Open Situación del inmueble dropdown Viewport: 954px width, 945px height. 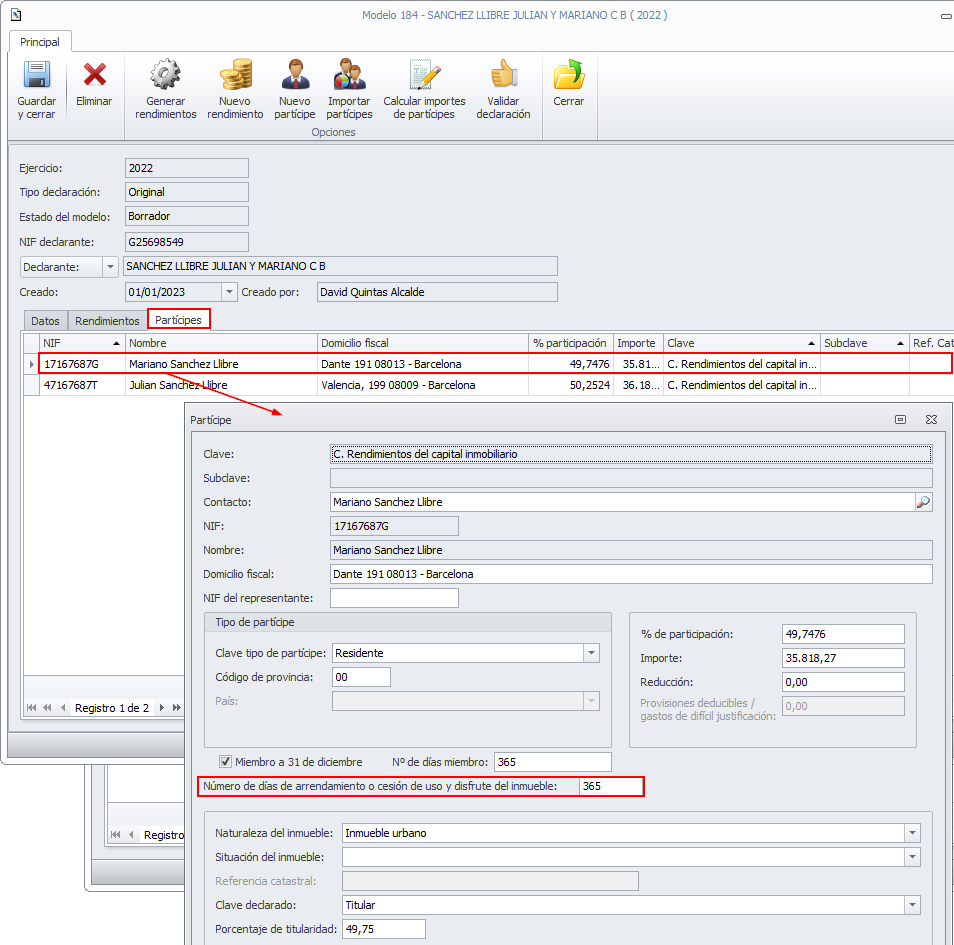tap(912, 857)
